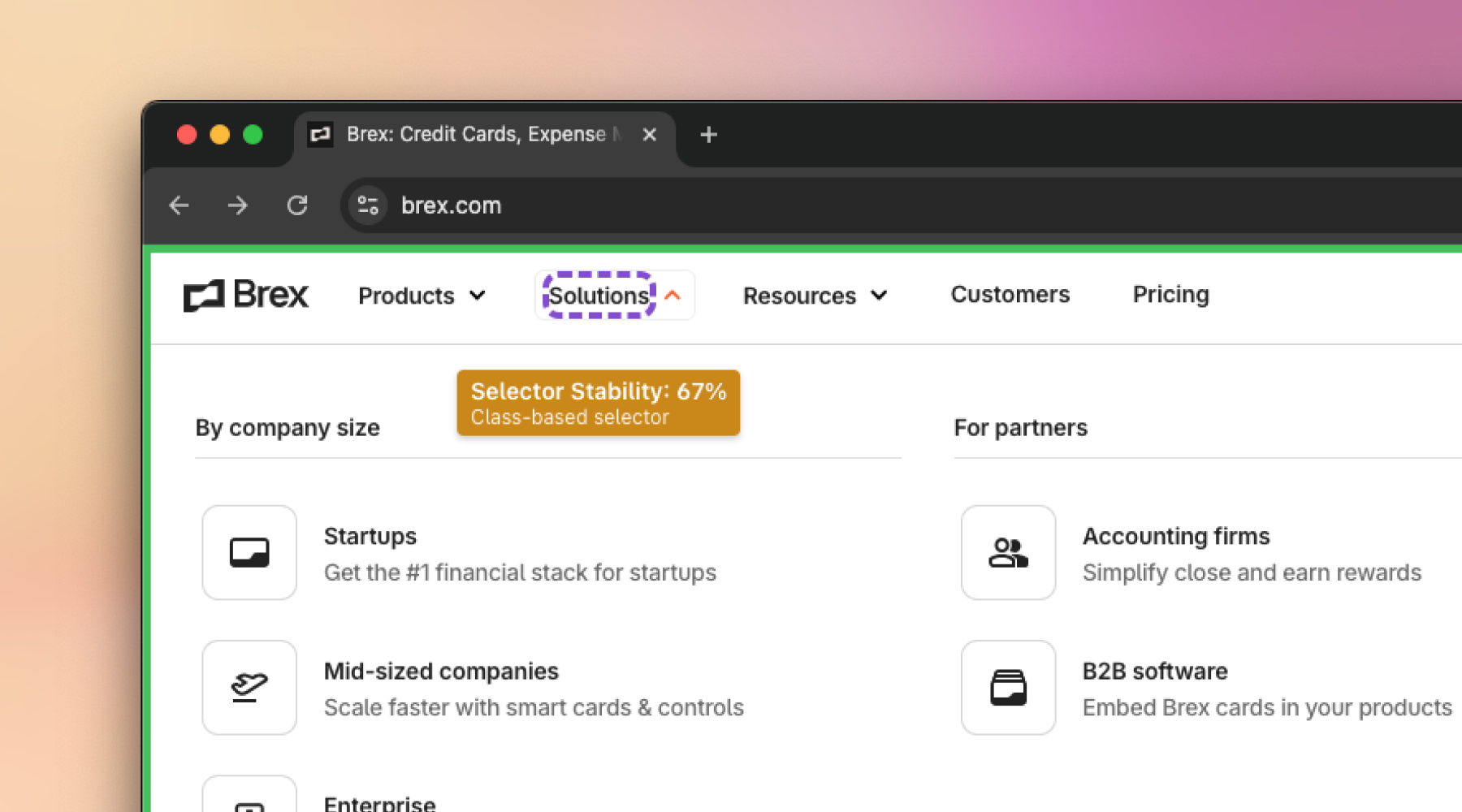Viewport: 1462px width, 812px height.
Task: Open the Mid-sized companies link
Action: click(x=441, y=672)
